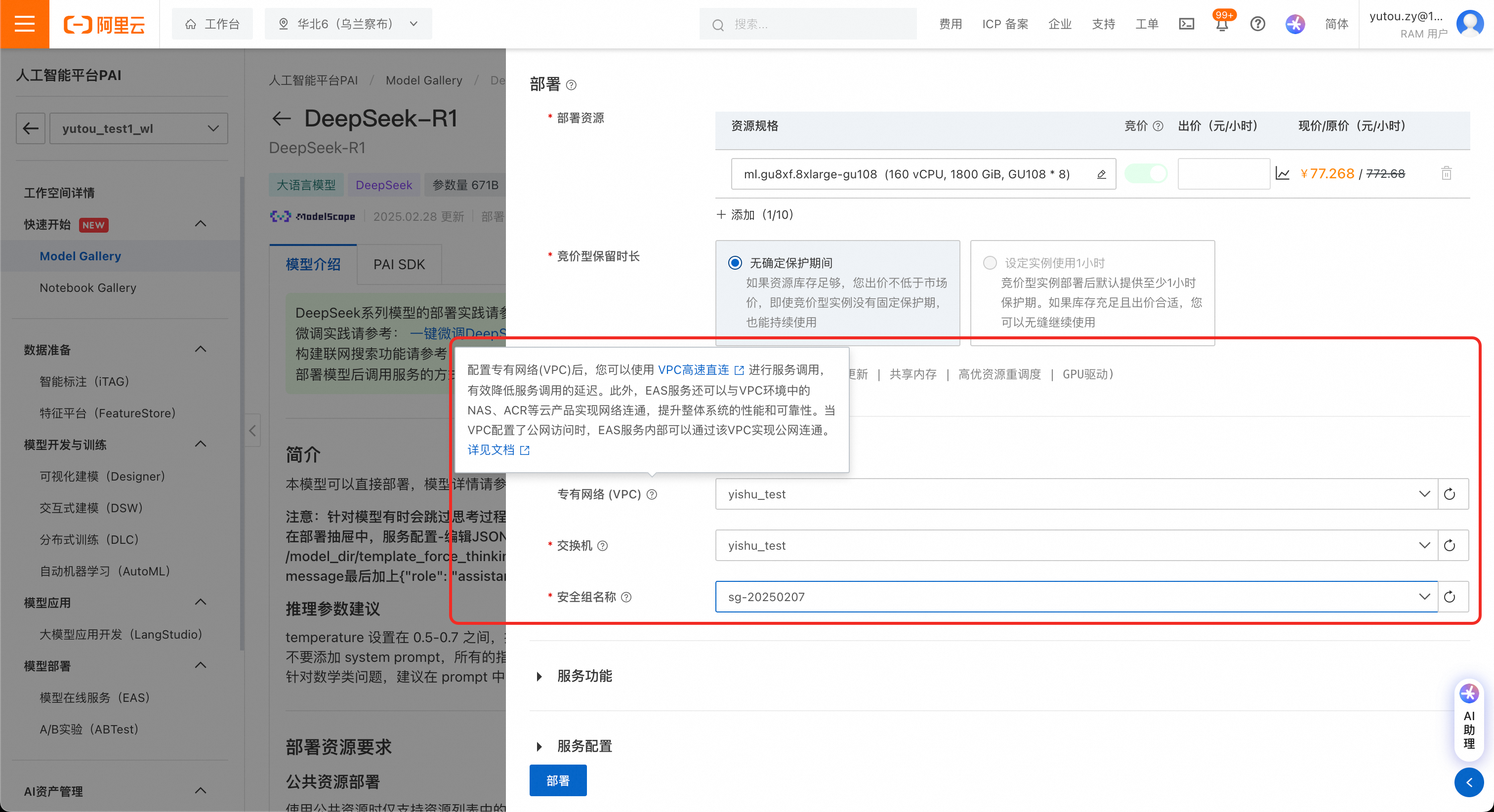Screen dimensions: 1494x812
Task: Select 设定实例使用1小时 radio option
Action: tap(990, 263)
